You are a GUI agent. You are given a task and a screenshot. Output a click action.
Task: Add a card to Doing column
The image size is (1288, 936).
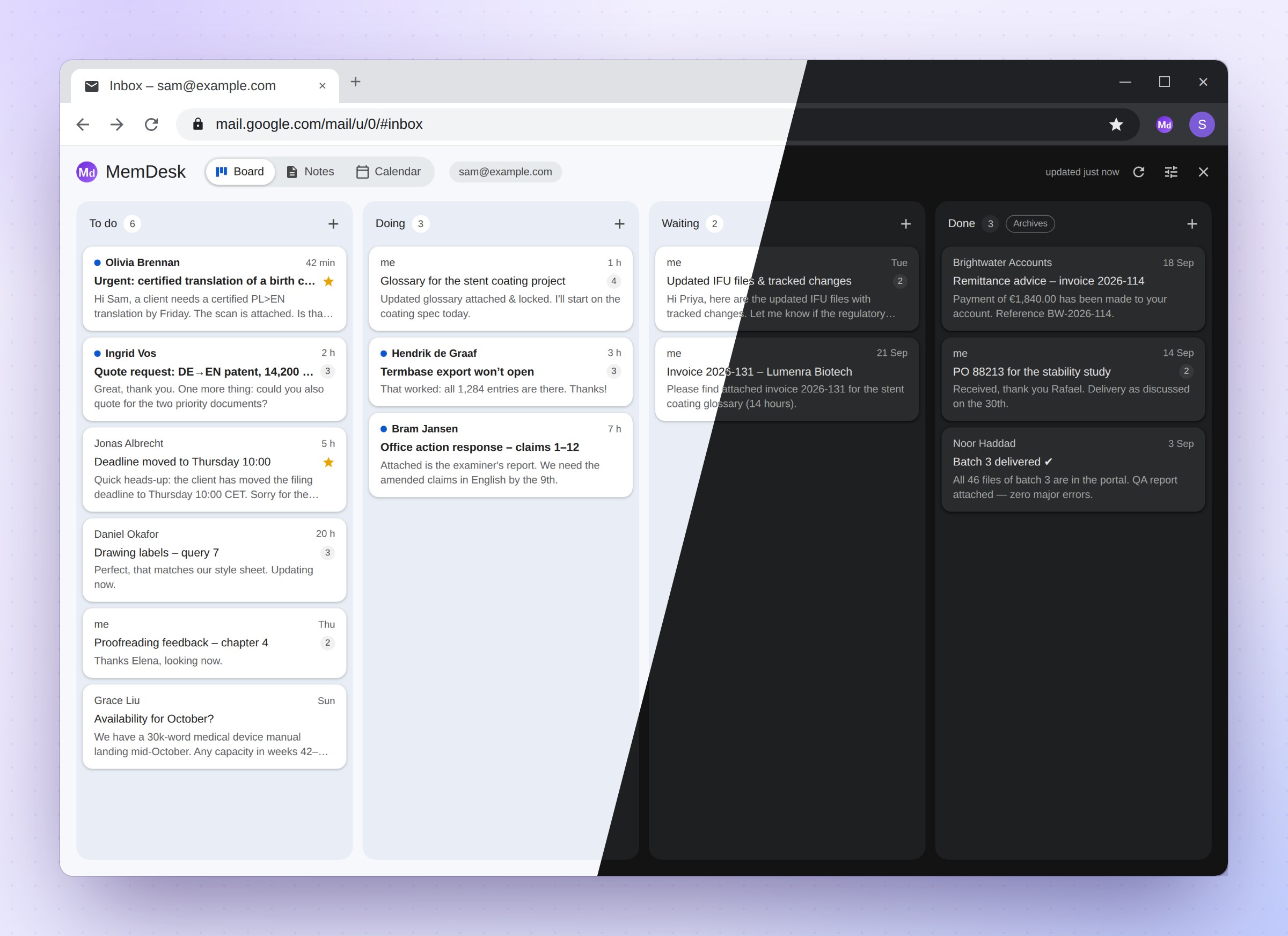pos(619,224)
